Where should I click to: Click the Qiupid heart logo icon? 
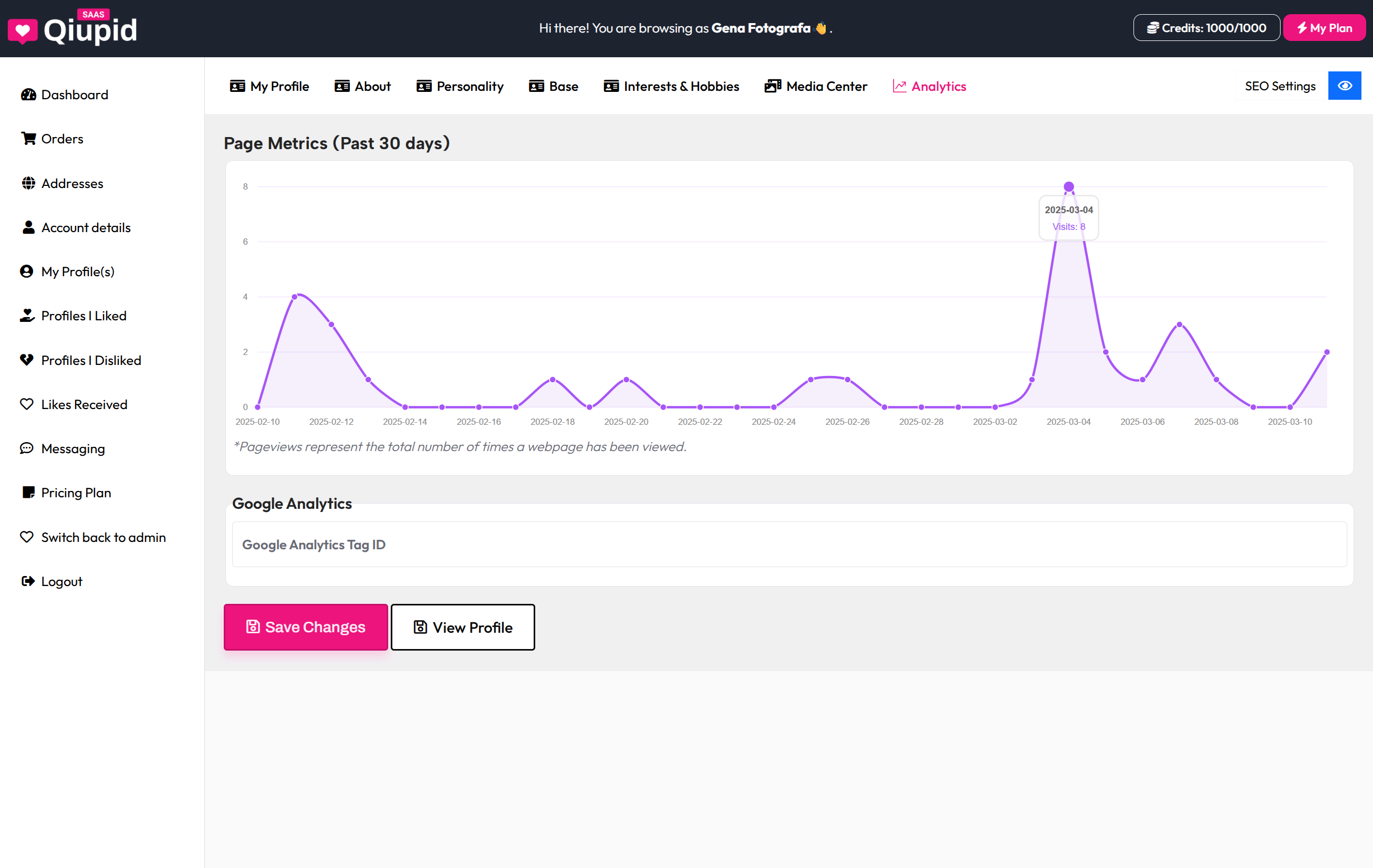(22, 31)
